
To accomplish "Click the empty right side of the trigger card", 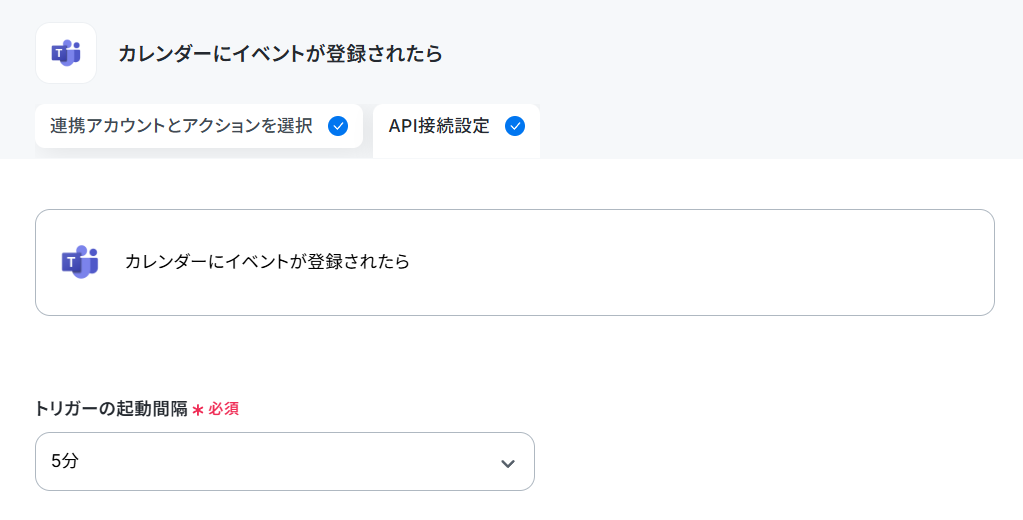I will point(705,262).
